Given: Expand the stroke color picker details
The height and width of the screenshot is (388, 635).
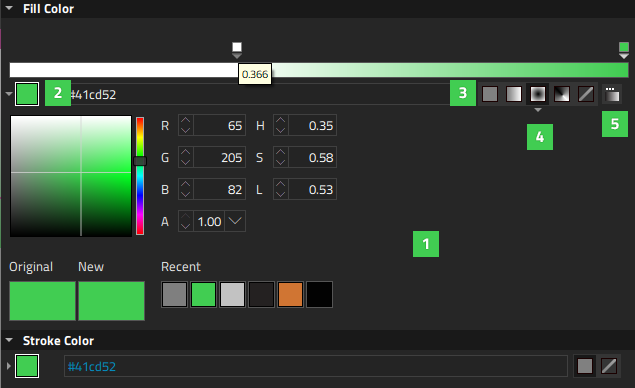Looking at the screenshot, I should tap(9, 366).
